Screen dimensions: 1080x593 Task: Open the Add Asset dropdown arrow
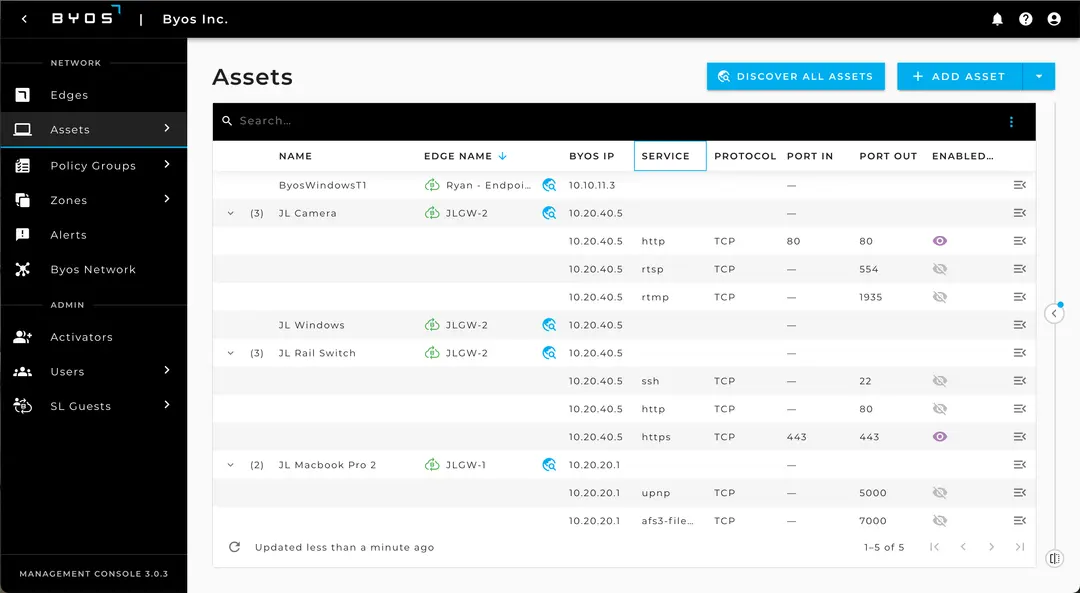tap(1039, 76)
